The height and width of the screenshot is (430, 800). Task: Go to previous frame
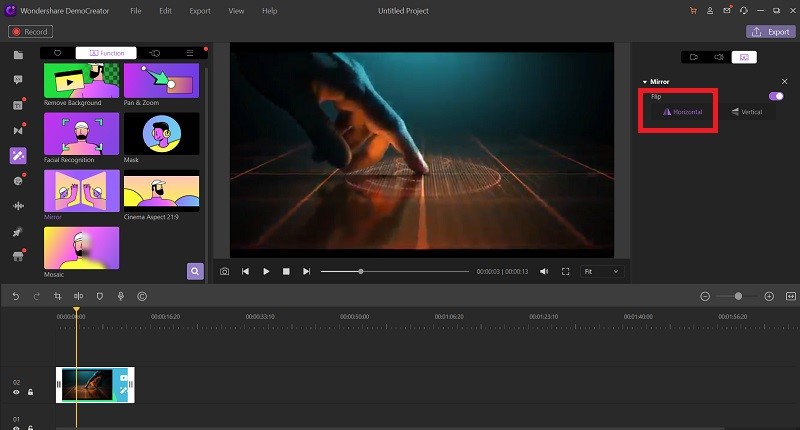point(245,271)
